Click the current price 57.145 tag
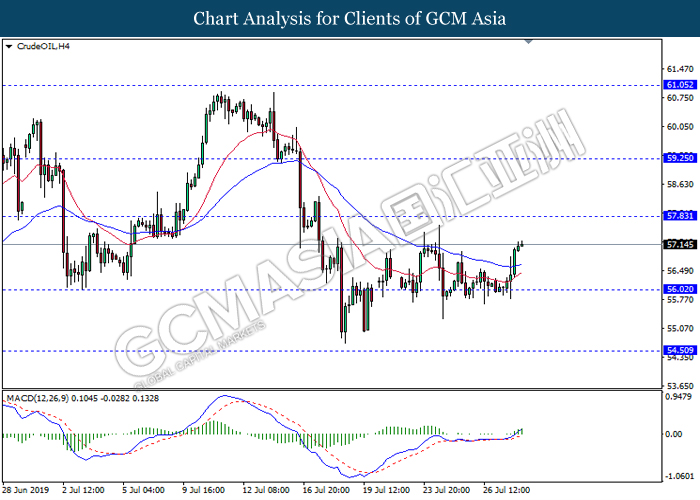Screen dimensions: 700x500 click(679, 244)
